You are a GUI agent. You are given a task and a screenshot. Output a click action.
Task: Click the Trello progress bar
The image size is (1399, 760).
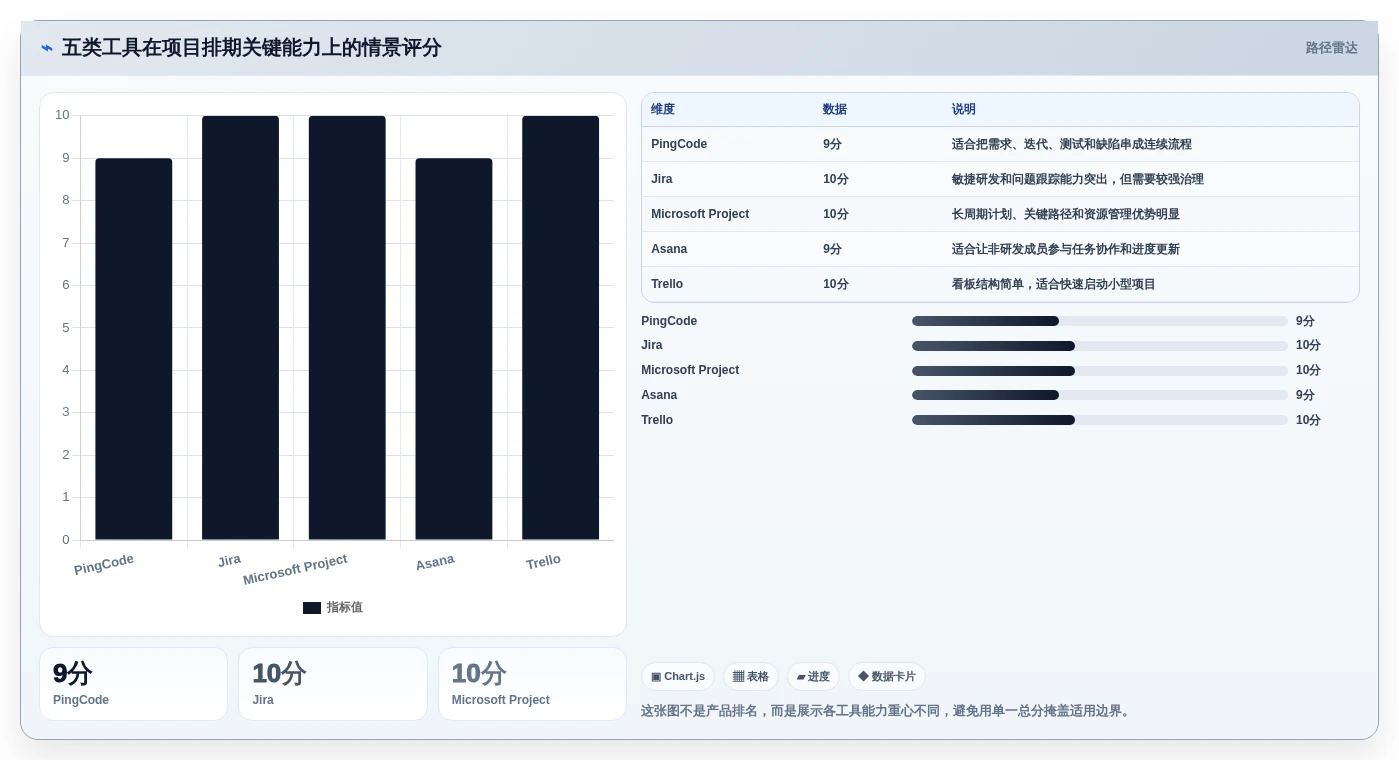[1100, 420]
